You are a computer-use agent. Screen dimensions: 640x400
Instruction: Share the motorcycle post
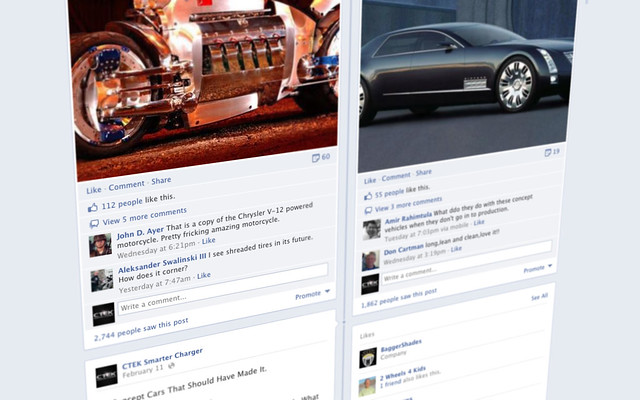pos(161,180)
